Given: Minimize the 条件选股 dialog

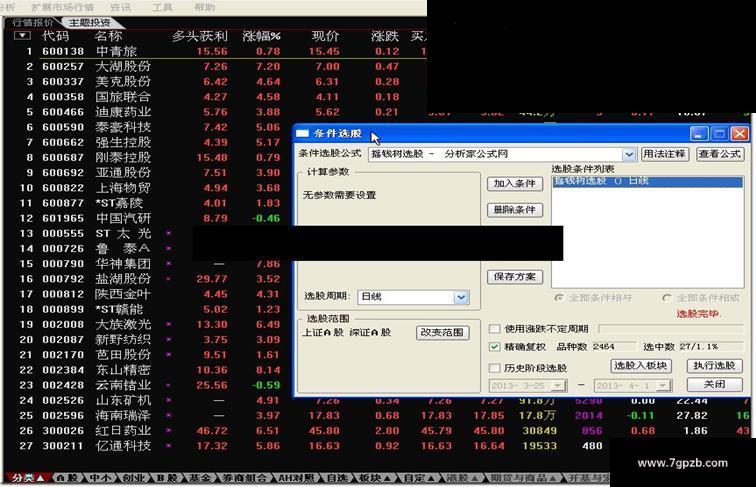Looking at the screenshot, I should coord(699,134).
